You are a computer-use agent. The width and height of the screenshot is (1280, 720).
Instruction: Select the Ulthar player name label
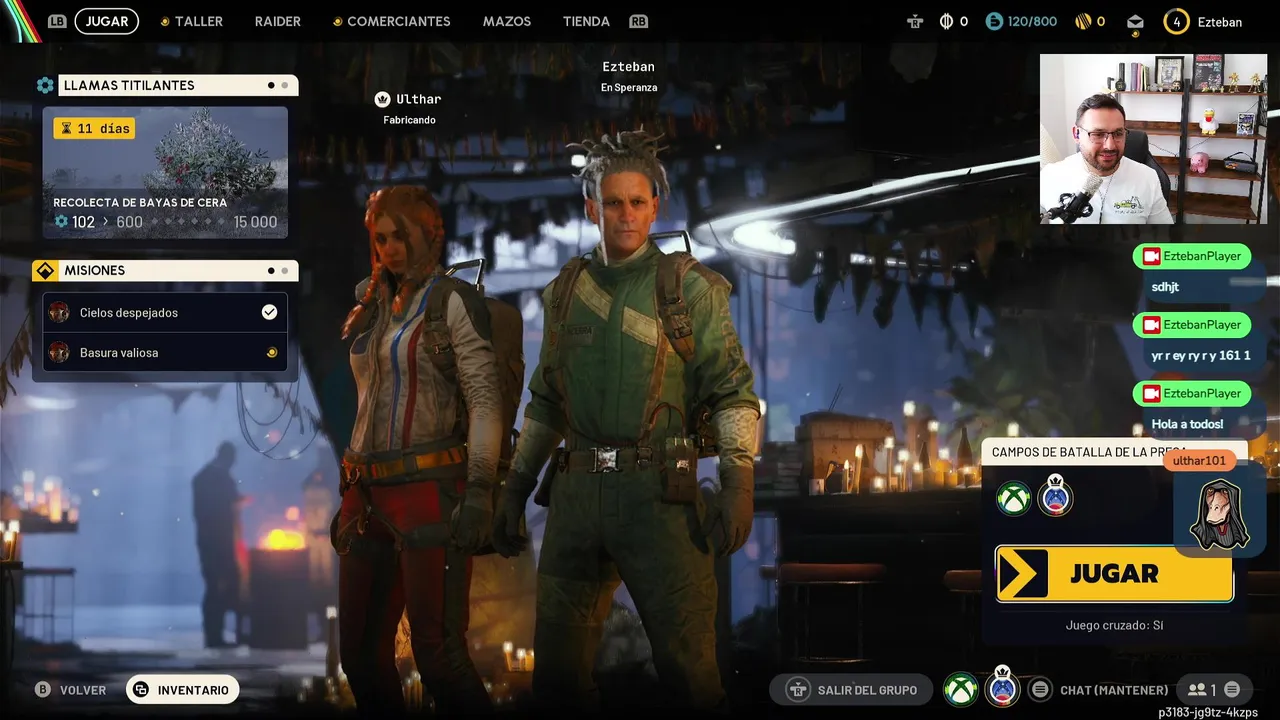click(x=418, y=99)
